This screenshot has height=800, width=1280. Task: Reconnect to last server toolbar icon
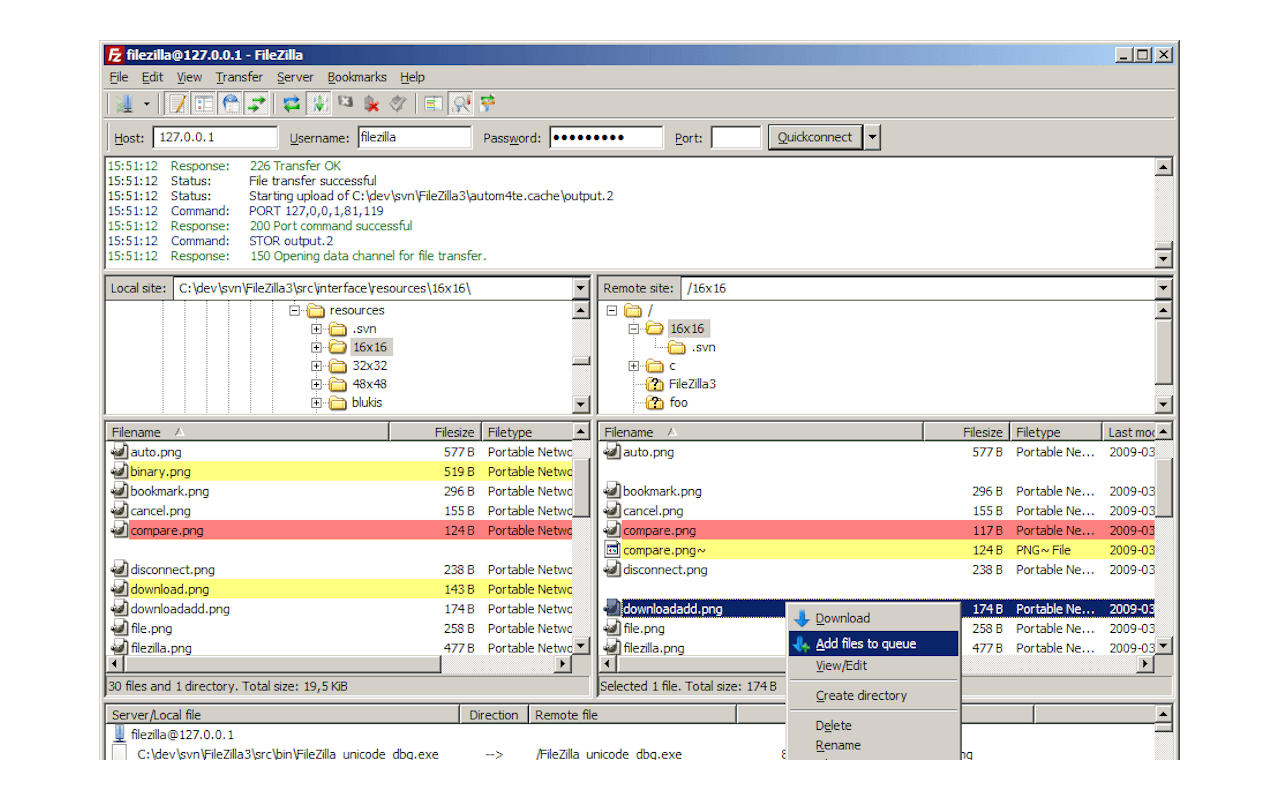click(398, 103)
